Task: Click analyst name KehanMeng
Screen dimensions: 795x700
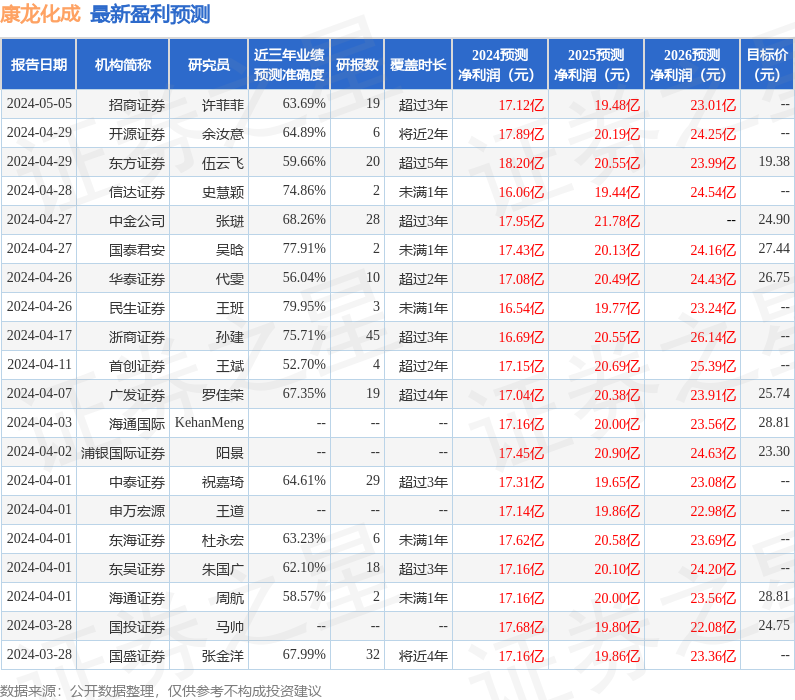Action: (x=209, y=422)
